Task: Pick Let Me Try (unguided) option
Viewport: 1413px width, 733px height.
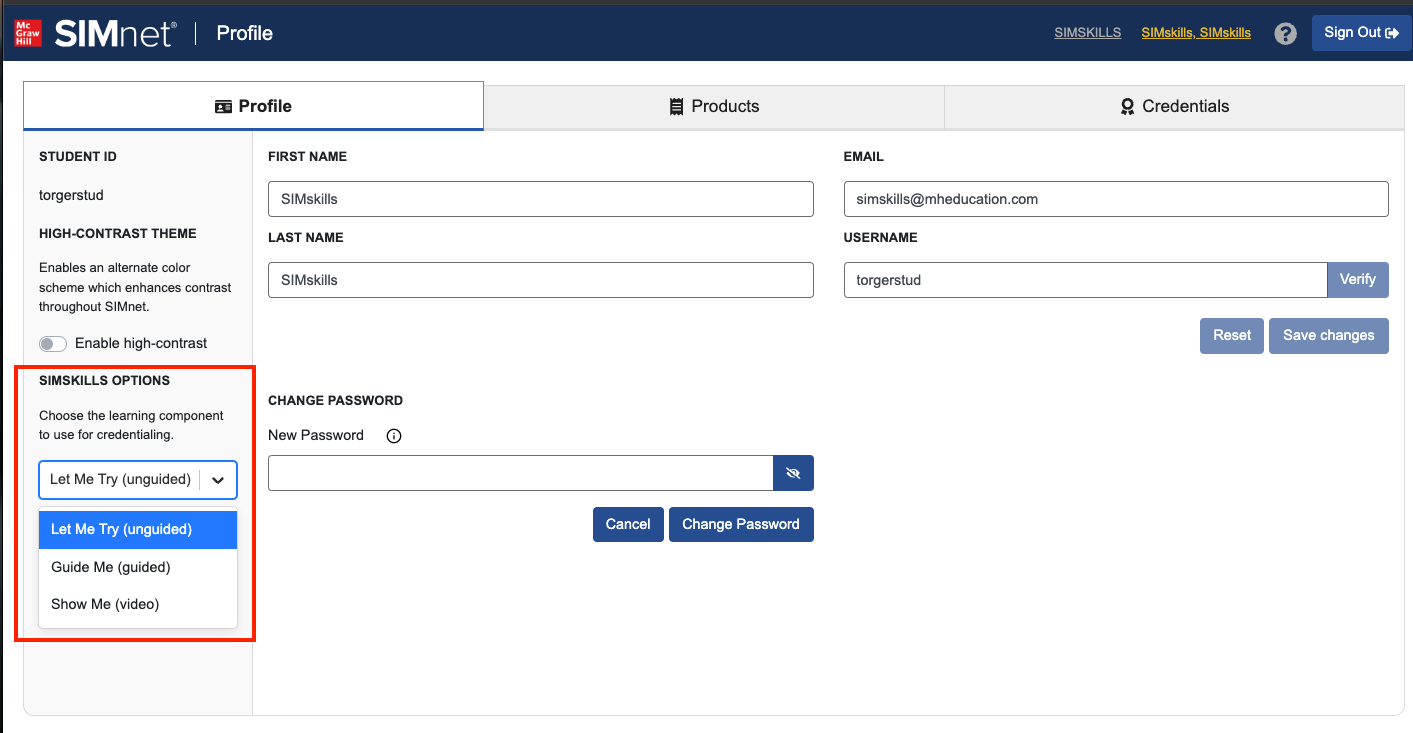Action: coord(121,529)
